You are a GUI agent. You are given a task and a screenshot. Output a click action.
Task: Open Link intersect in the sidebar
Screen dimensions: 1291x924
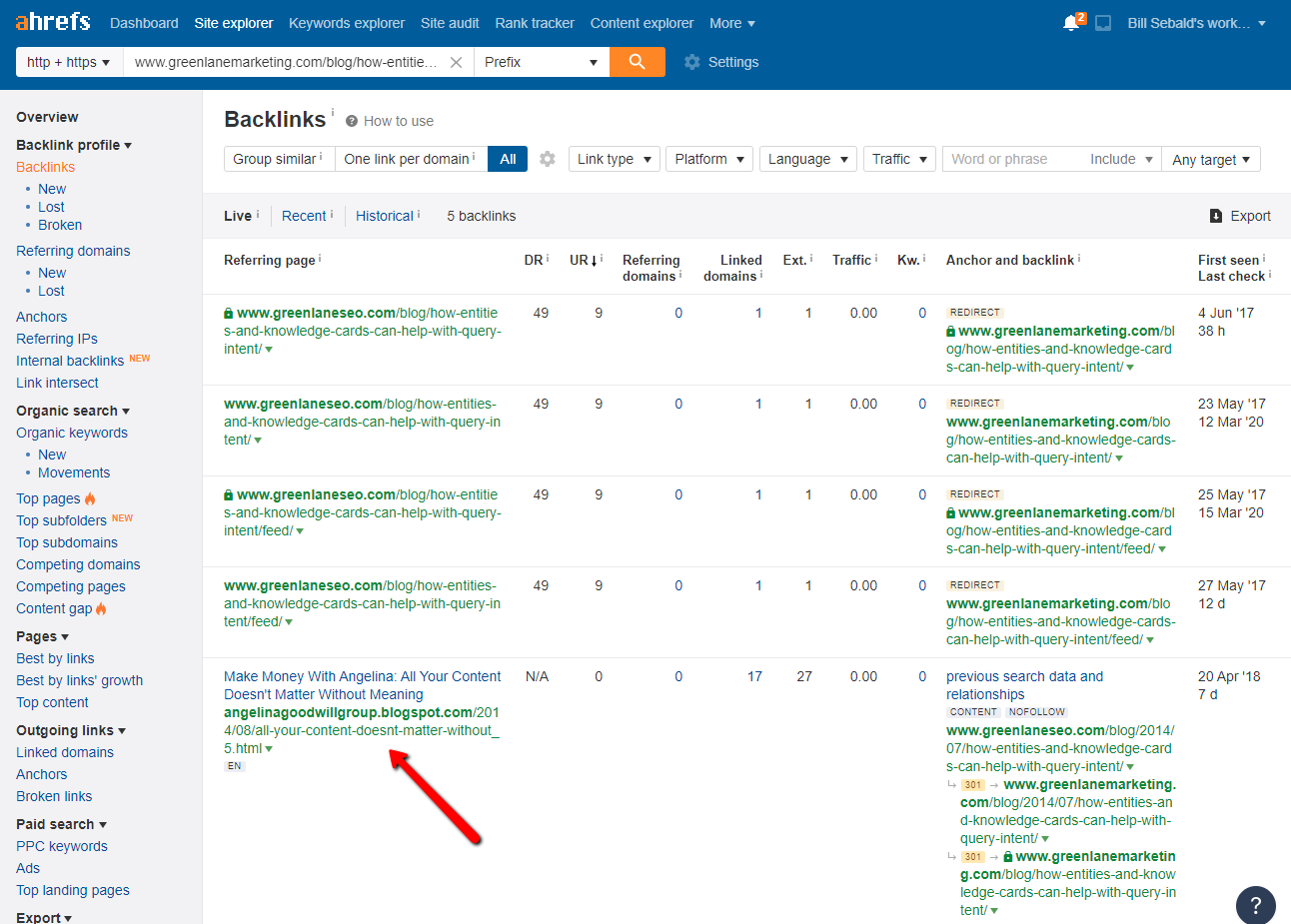tap(57, 383)
